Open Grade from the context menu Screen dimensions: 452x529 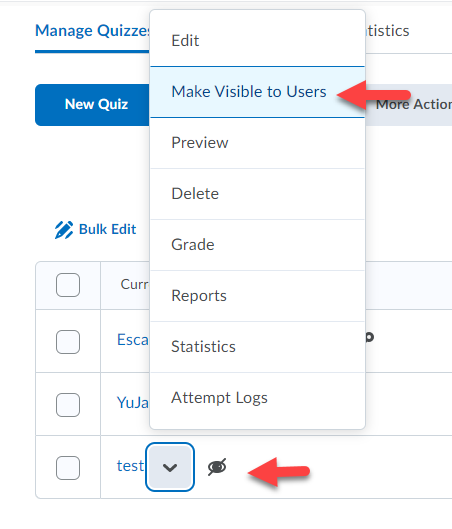tap(257, 245)
